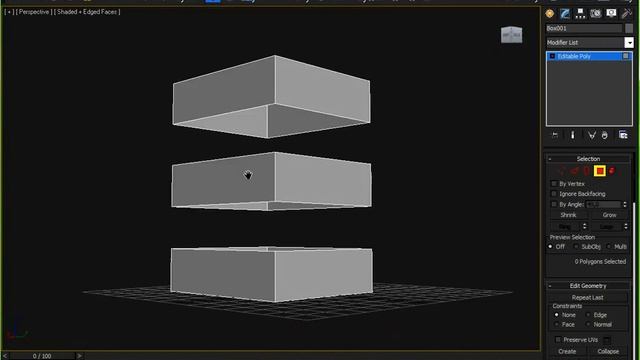The height and width of the screenshot is (360, 640).
Task: Enable Ignore Backfacing checkbox
Action: pyautogui.click(x=554, y=194)
